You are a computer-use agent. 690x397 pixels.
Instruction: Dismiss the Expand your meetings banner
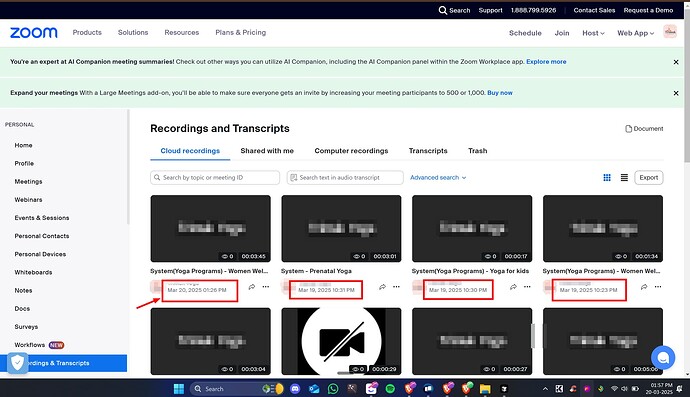click(x=676, y=93)
